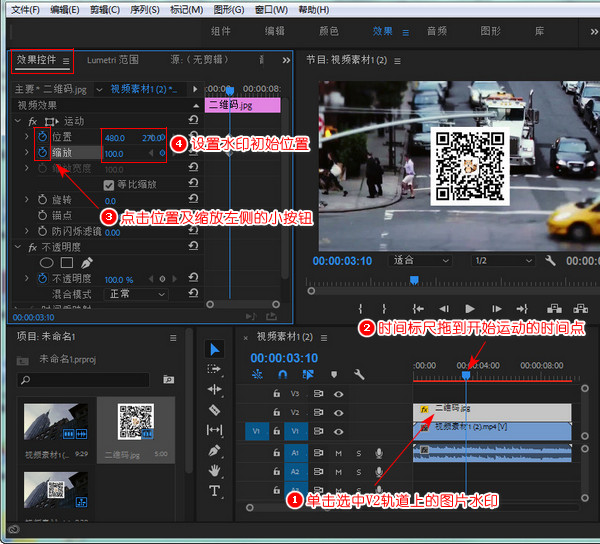Play the program monitor
Screen dimensions: 600x544
[470, 308]
